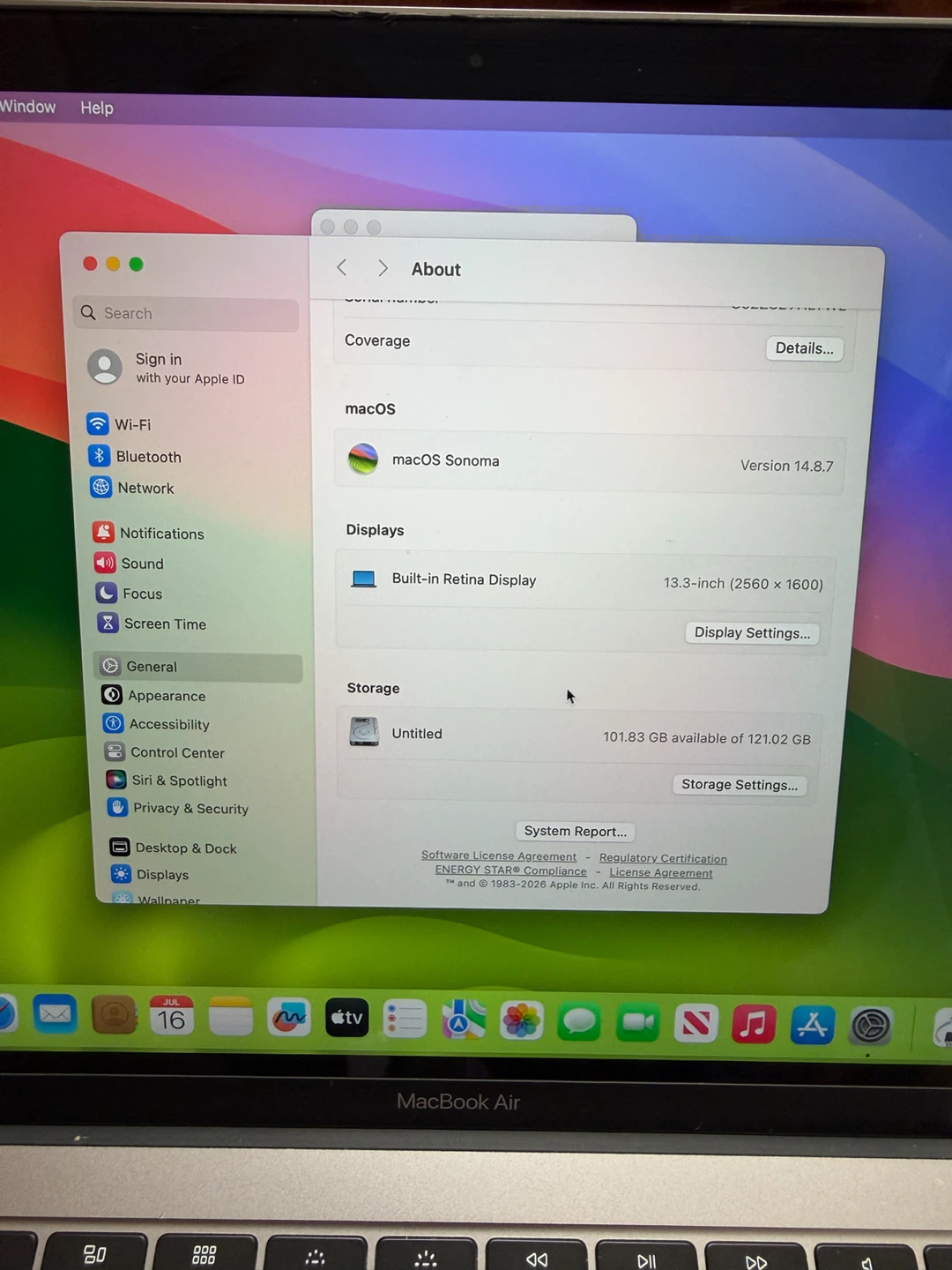Go back with the left chevron
Screen dimensions: 952x1270
pos(342,267)
